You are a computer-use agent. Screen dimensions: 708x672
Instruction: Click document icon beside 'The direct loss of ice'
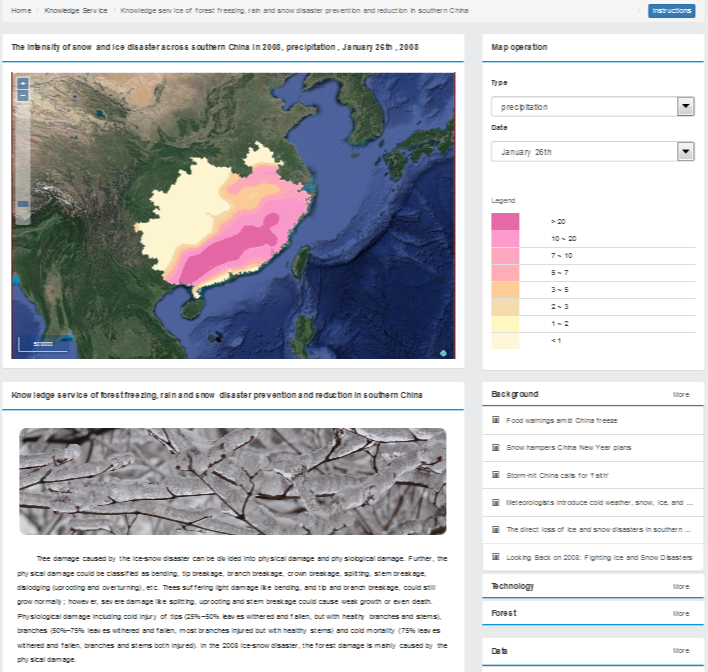pyautogui.click(x=495, y=530)
